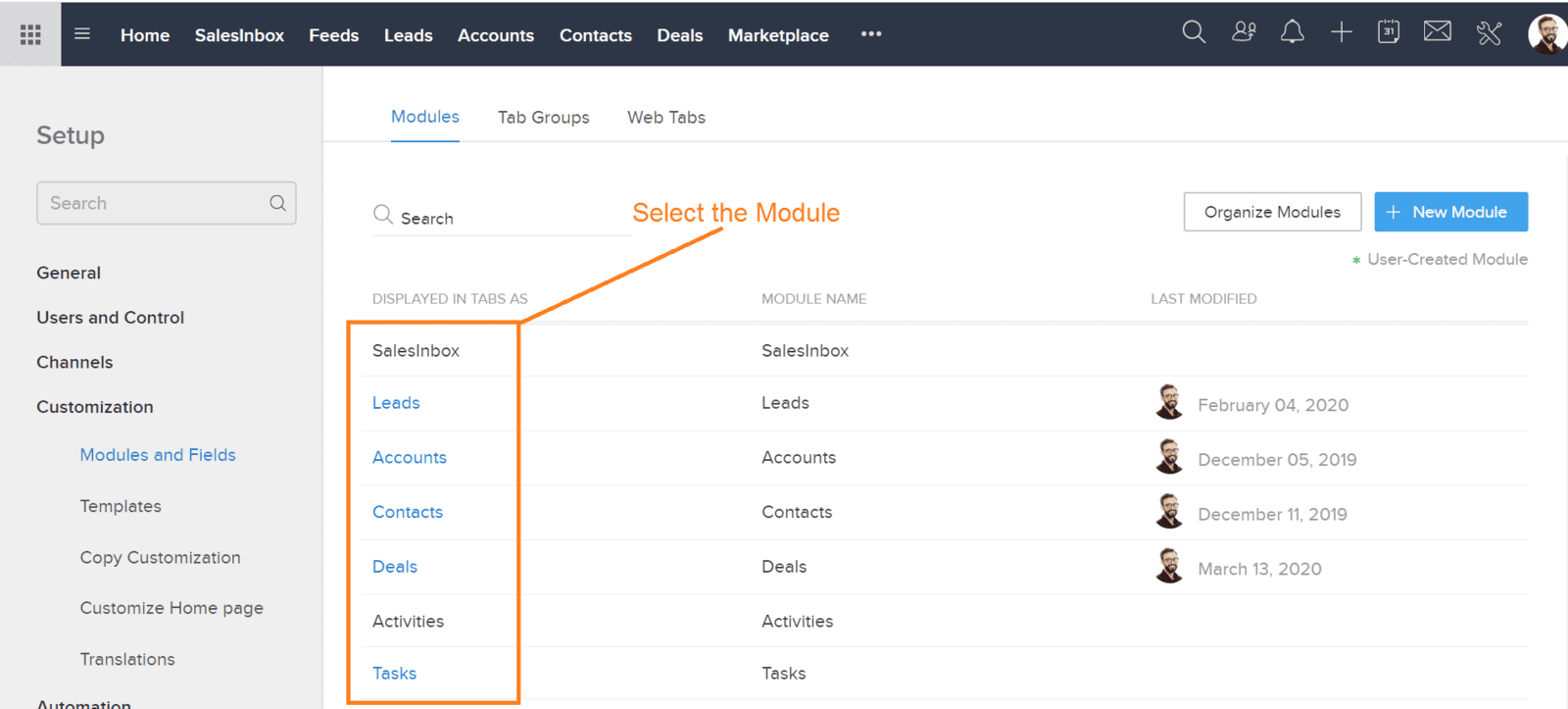The image size is (1568, 709).
Task: Open the Leads module link
Action: [396, 403]
